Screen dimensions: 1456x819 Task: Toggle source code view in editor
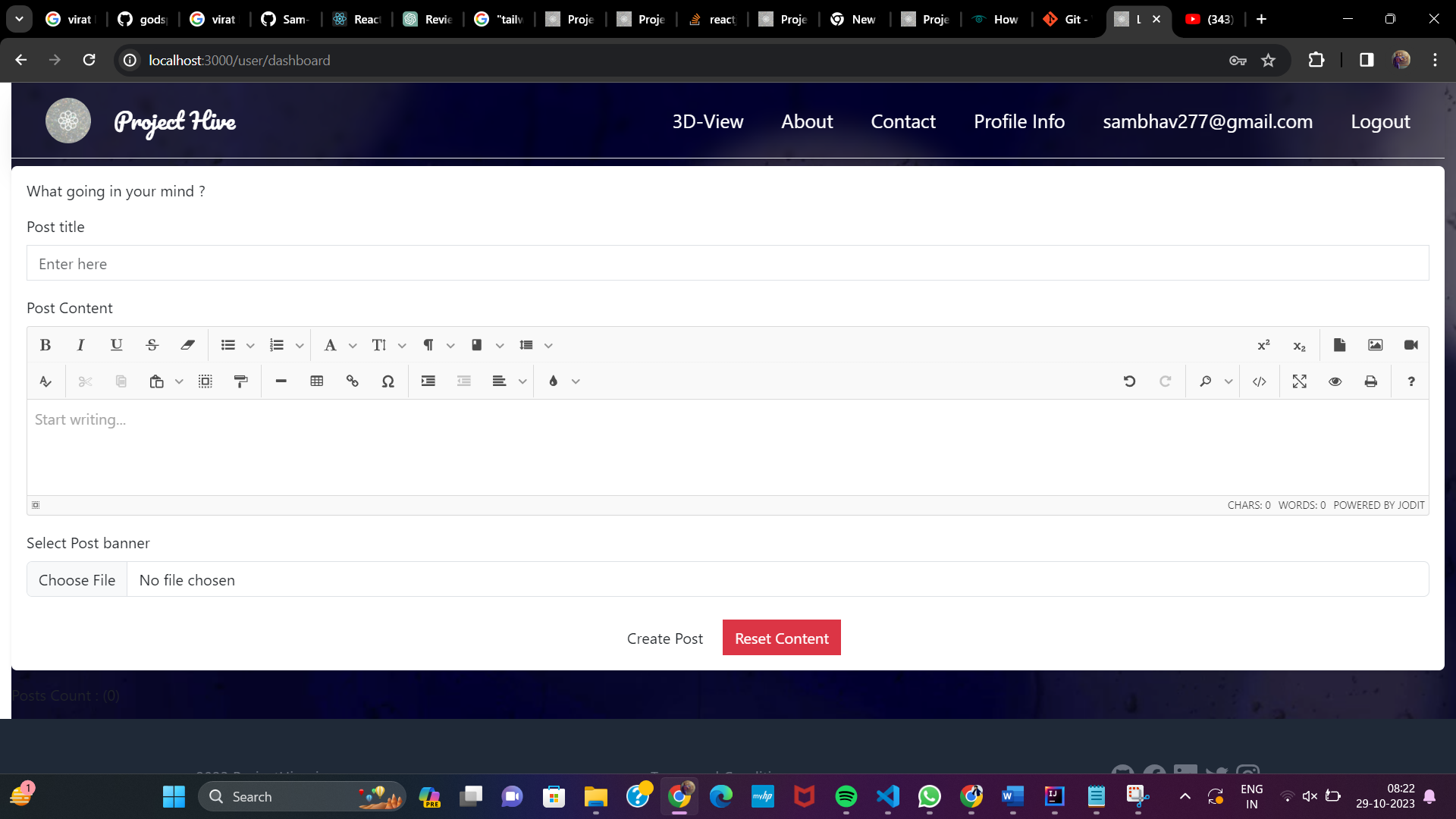click(x=1260, y=381)
